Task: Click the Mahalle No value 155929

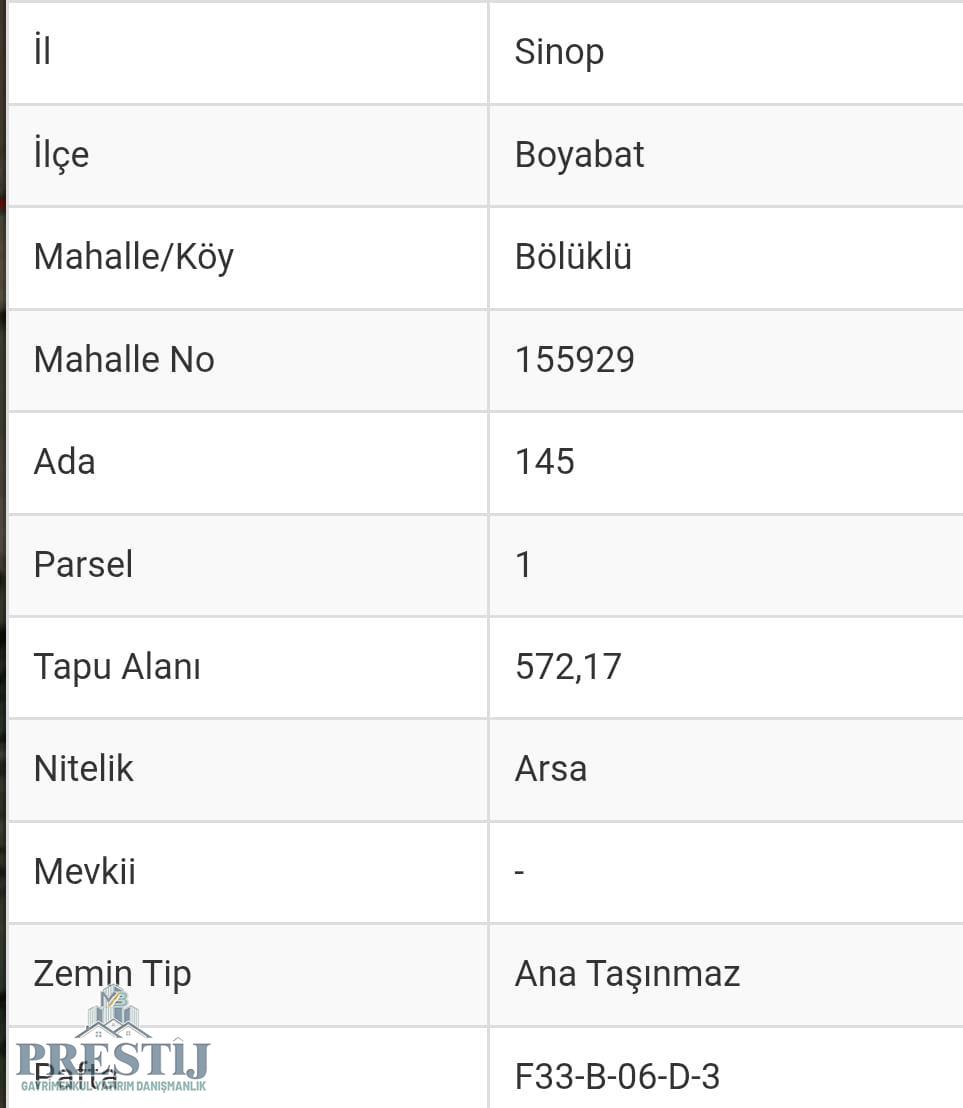Action: pyautogui.click(x=574, y=360)
